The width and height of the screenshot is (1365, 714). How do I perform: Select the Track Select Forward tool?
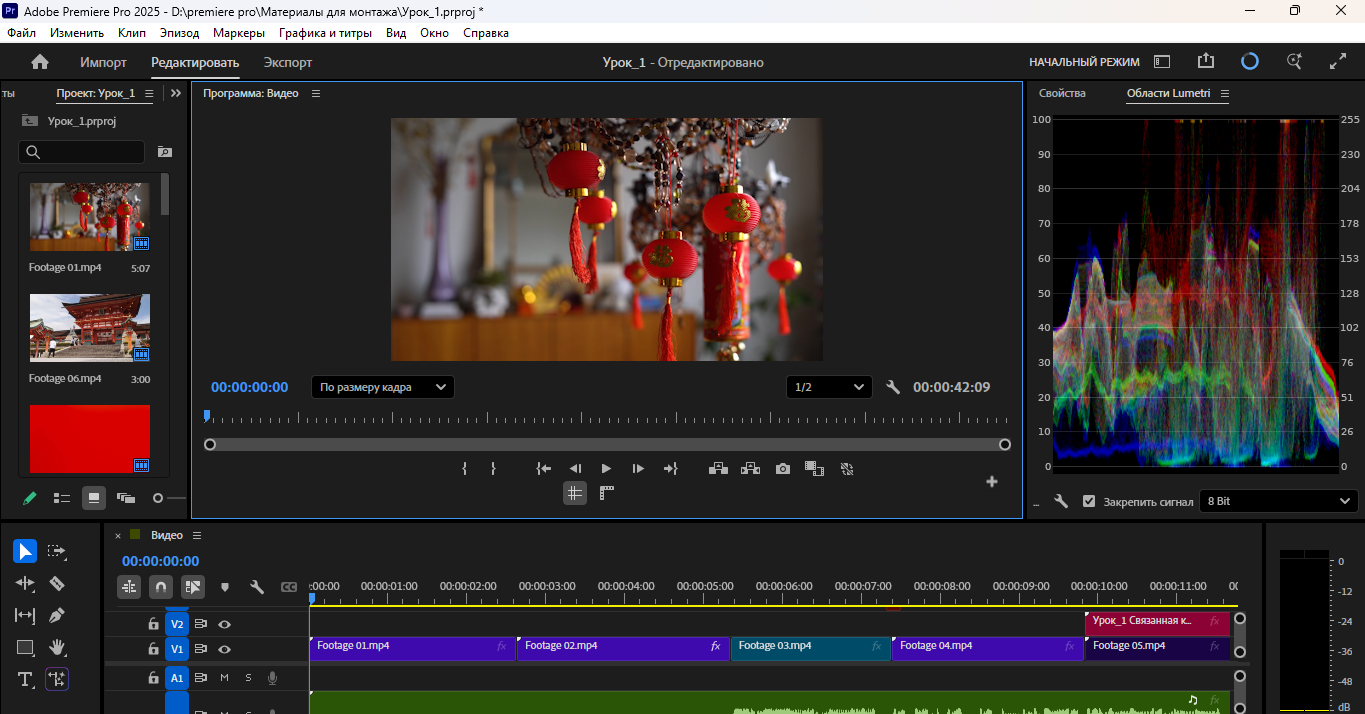[57, 551]
